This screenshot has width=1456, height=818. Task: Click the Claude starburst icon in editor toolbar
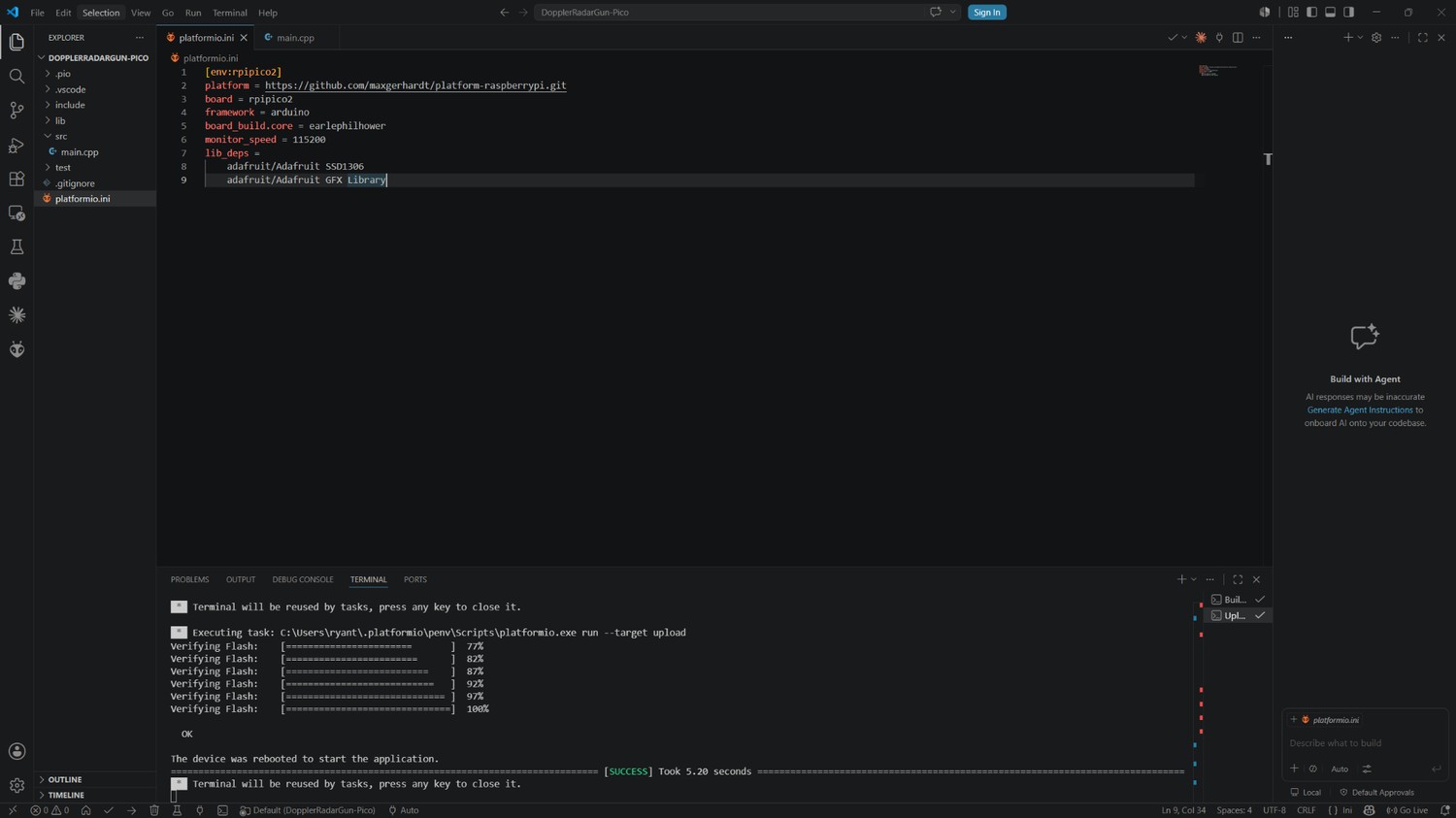[x=1201, y=38]
